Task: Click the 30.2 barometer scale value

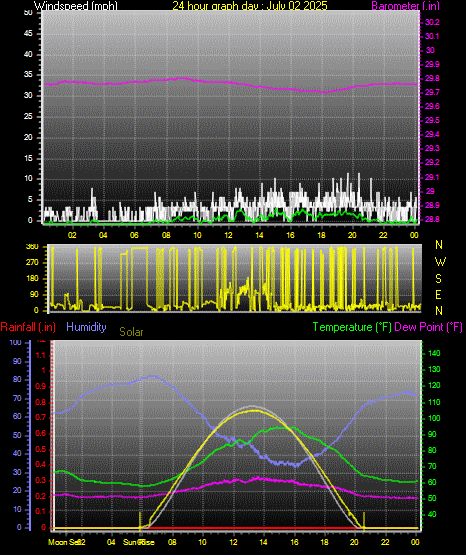Action: coord(432,22)
